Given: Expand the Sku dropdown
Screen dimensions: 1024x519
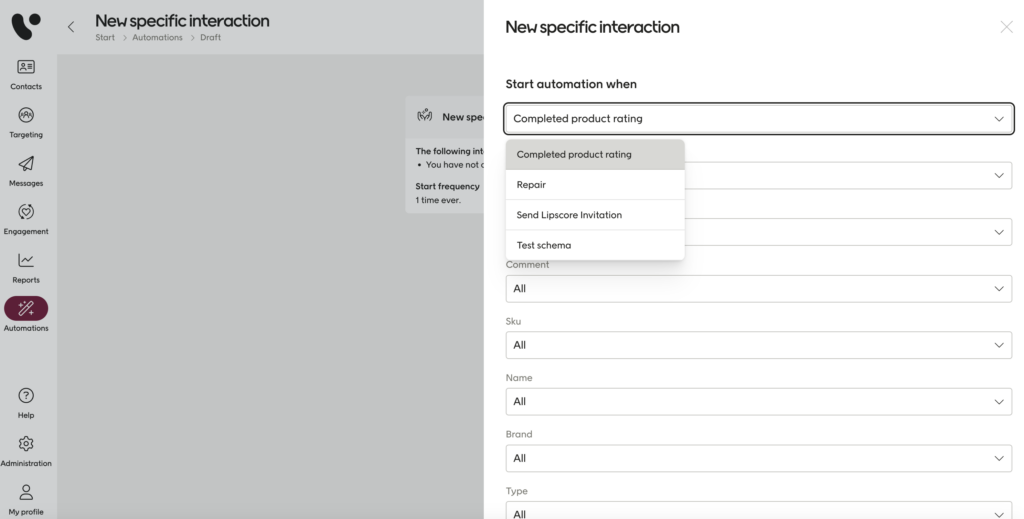Looking at the screenshot, I should tap(758, 345).
